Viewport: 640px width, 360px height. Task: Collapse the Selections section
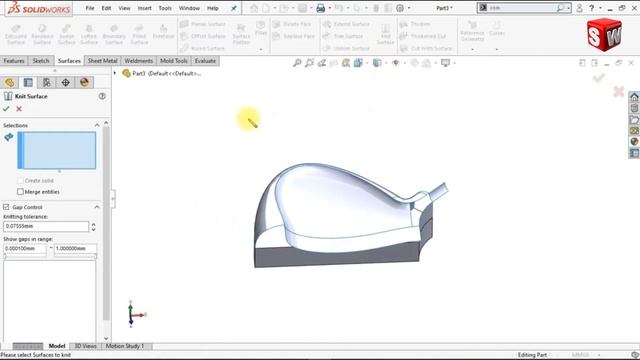coord(97,125)
